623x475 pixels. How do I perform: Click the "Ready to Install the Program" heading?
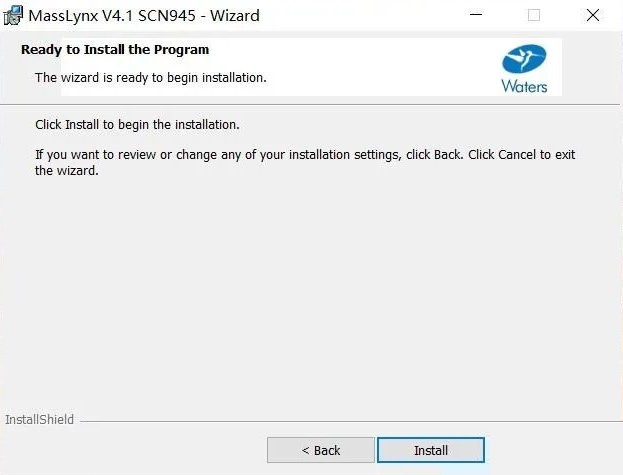pyautogui.click(x=115, y=49)
